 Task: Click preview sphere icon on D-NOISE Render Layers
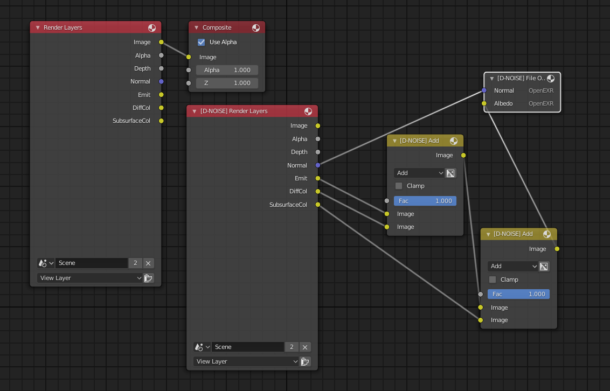coord(308,111)
